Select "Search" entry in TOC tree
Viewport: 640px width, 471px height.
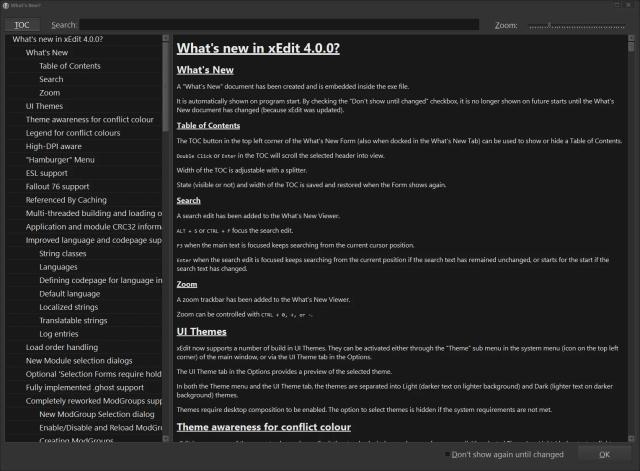pyautogui.click(x=51, y=80)
